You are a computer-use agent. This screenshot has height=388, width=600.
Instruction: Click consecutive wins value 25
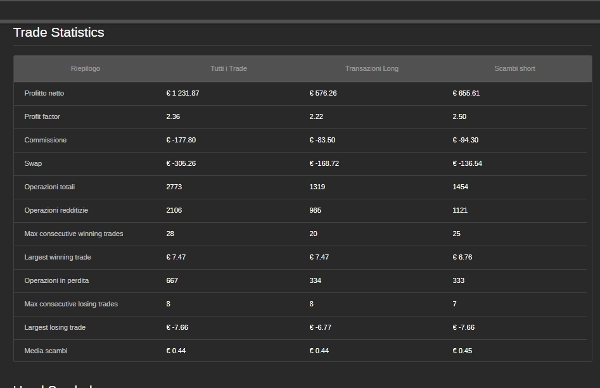click(x=457, y=234)
